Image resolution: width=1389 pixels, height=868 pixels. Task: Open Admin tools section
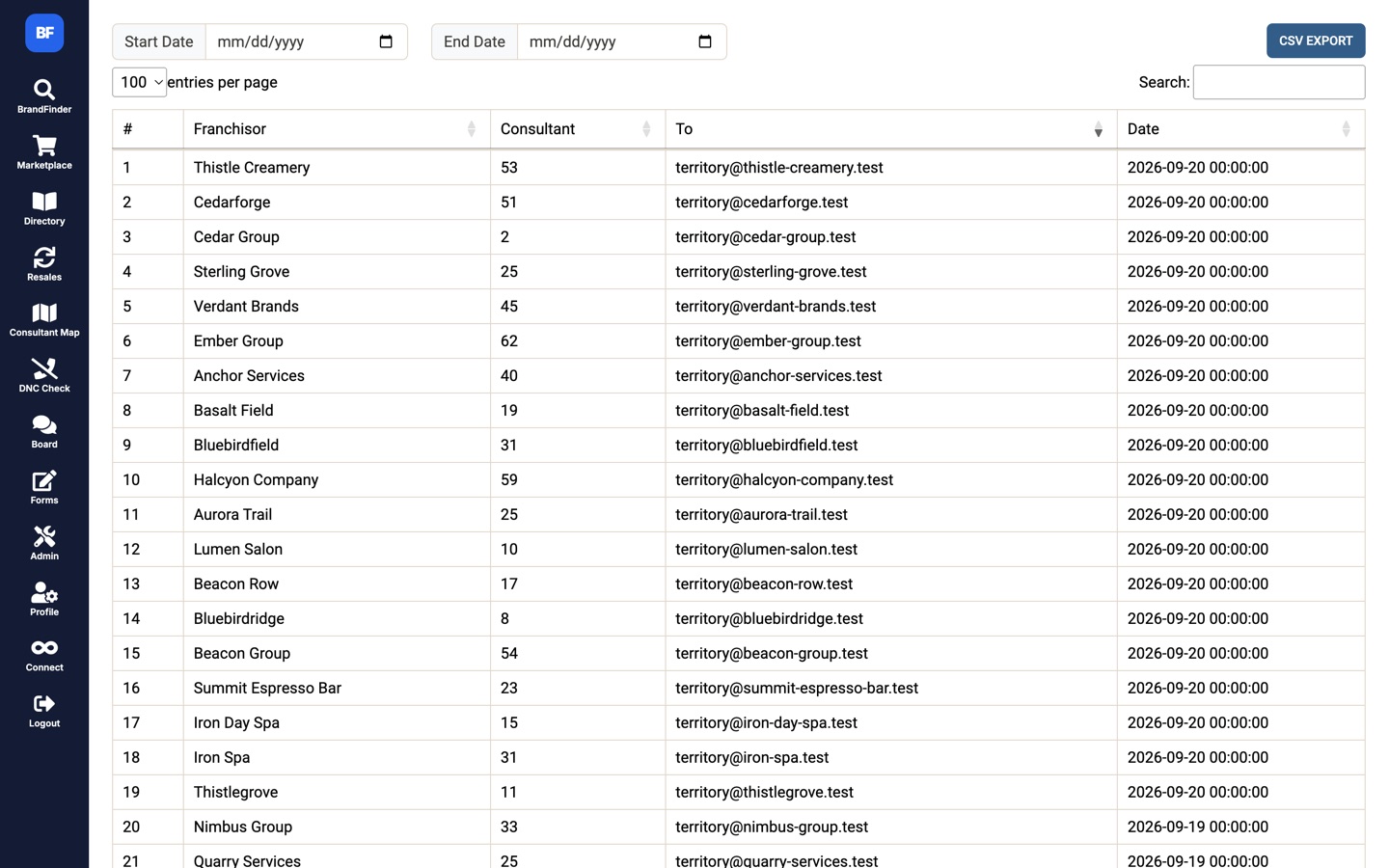44,544
